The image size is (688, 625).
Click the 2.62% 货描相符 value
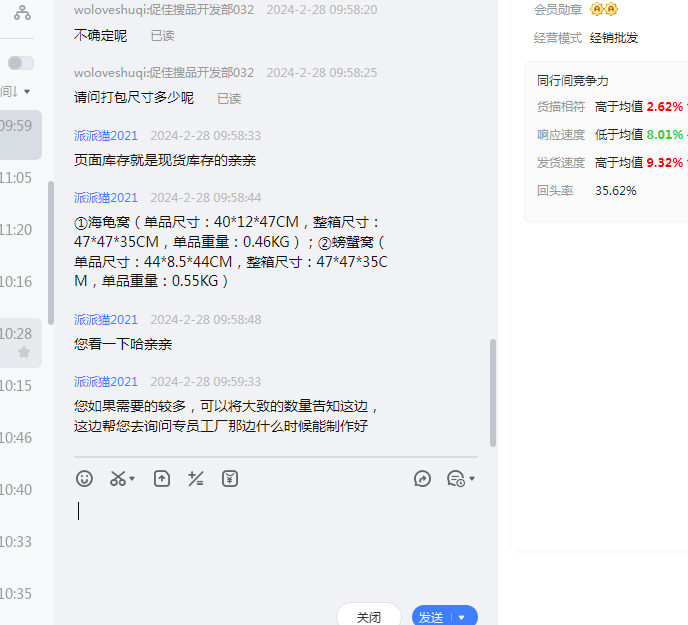pyautogui.click(x=664, y=107)
